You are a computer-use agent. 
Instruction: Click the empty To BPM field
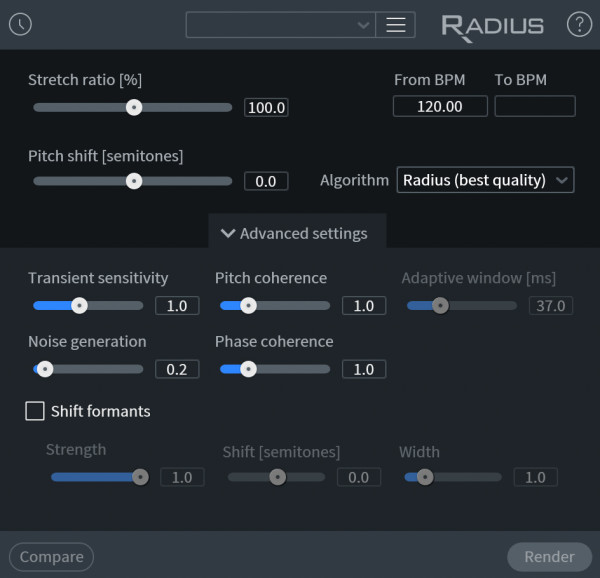coord(535,106)
